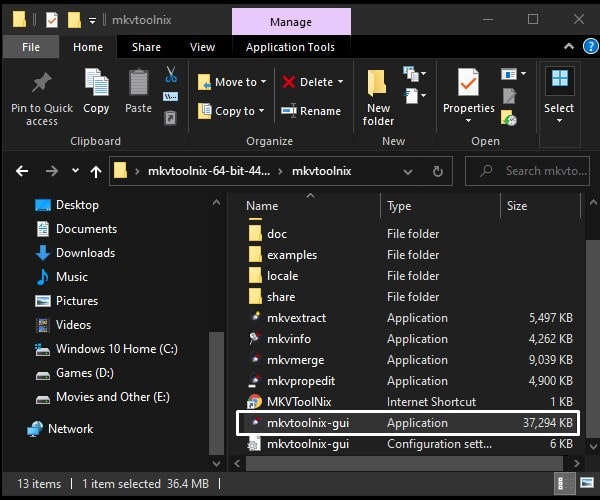This screenshot has width=600, height=500.
Task: Click the New folder icon in title bar
Action: tap(74, 20)
